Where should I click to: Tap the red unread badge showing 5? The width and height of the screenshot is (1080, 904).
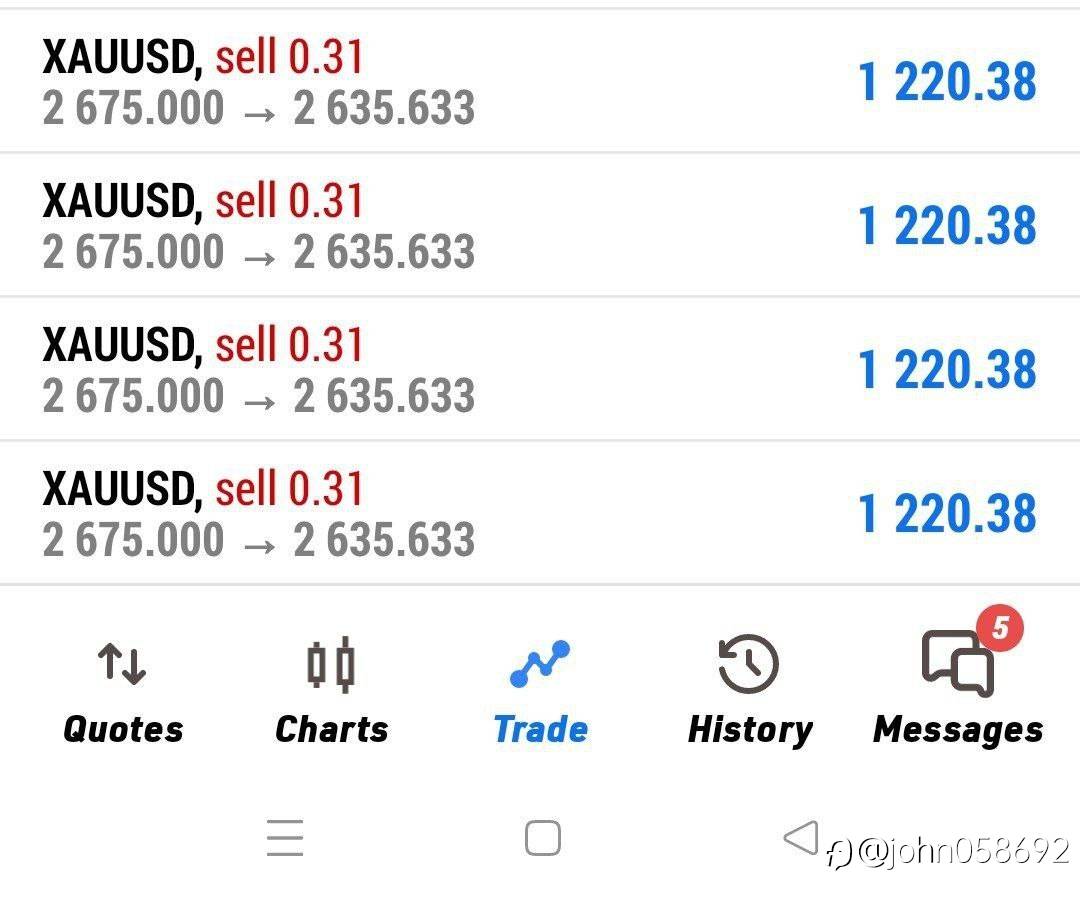click(1000, 629)
